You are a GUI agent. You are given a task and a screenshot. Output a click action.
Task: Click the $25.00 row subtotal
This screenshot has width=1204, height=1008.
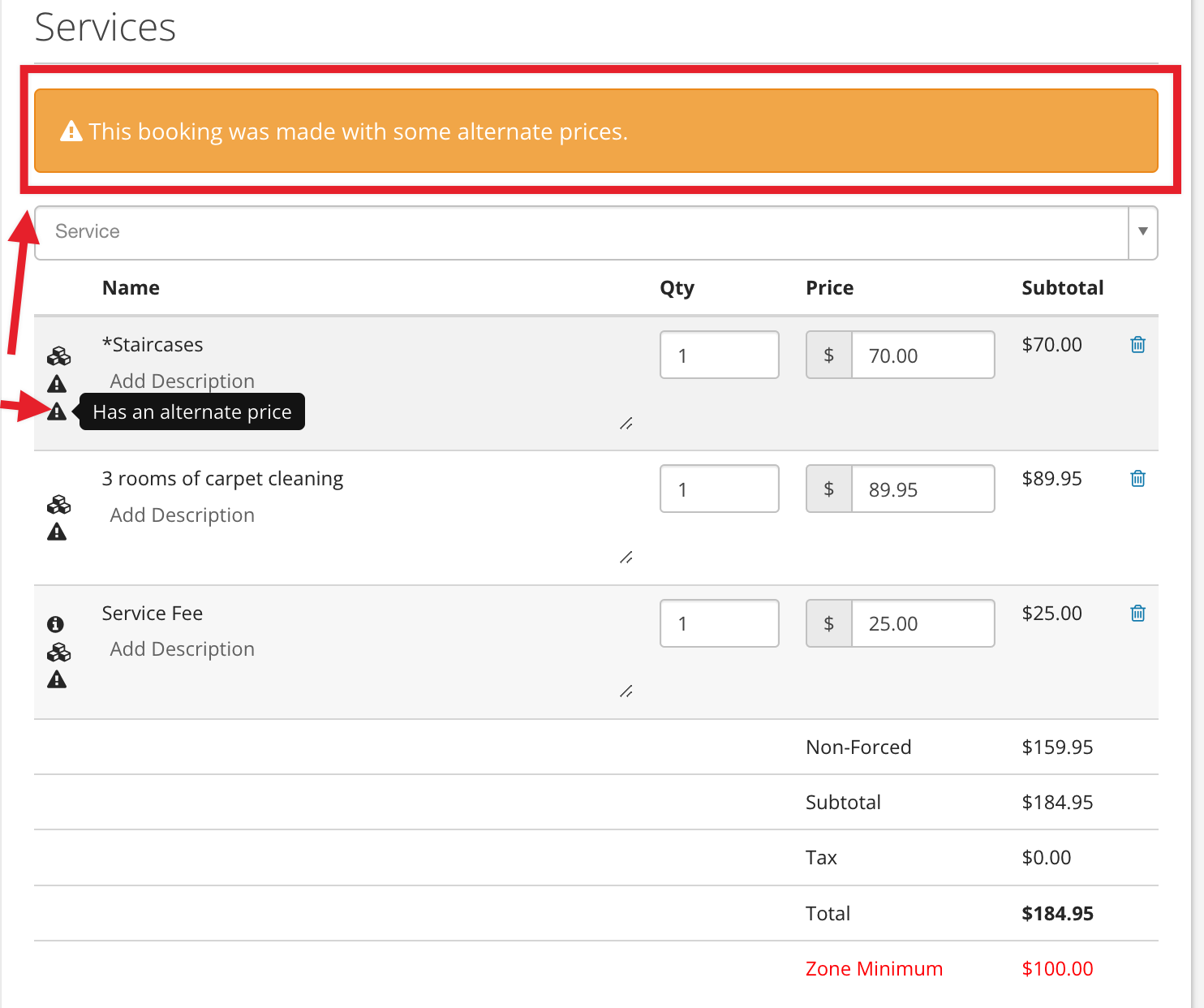coord(1052,614)
